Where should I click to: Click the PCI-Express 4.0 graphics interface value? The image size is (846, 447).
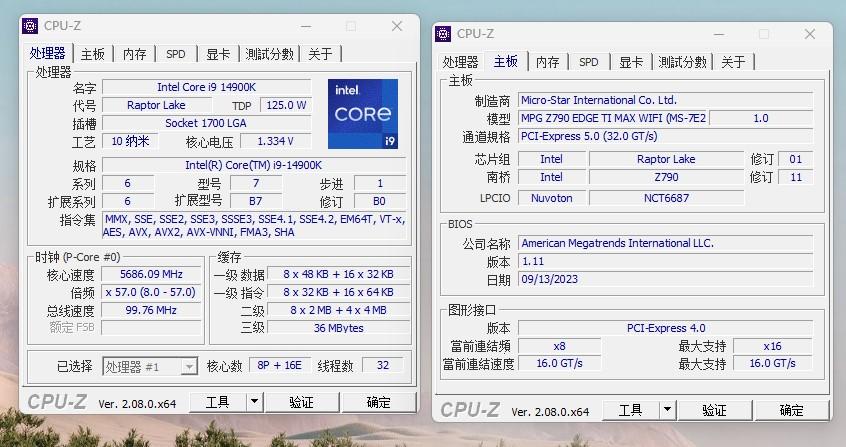tap(665, 328)
